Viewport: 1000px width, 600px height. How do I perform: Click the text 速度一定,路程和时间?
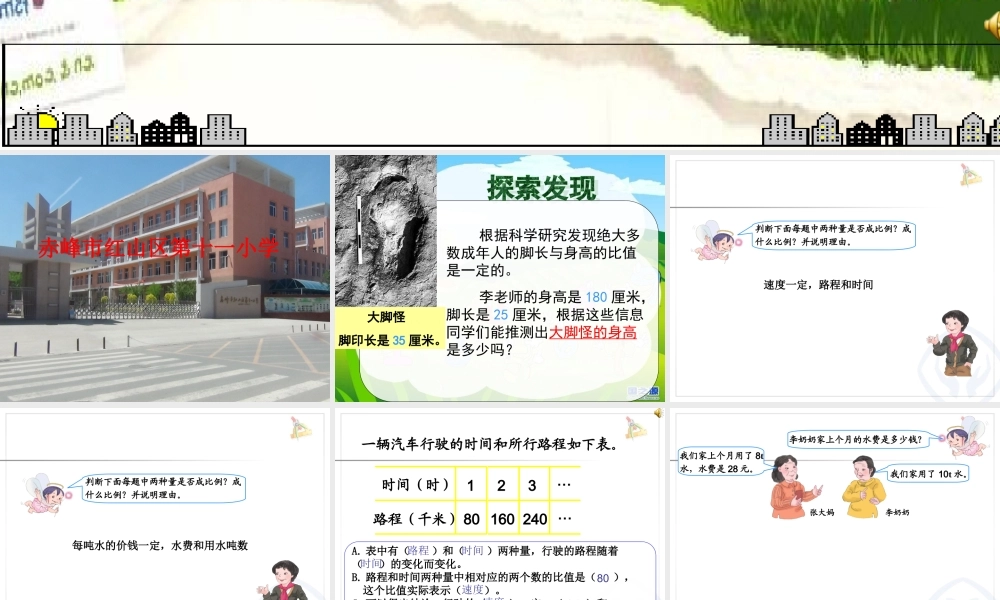pos(818,285)
